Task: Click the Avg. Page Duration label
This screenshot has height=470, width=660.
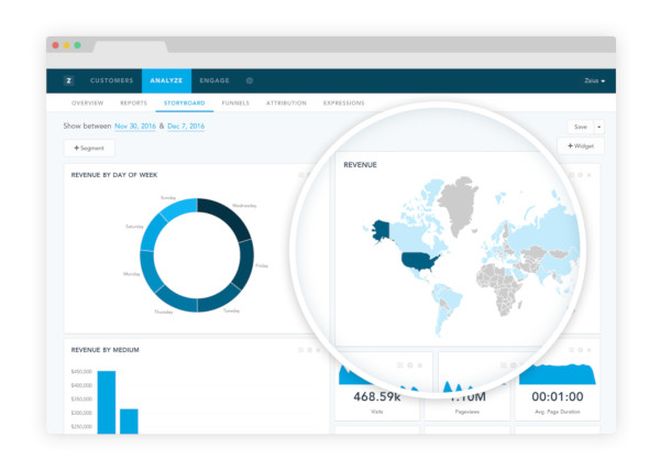Action: coord(557,412)
